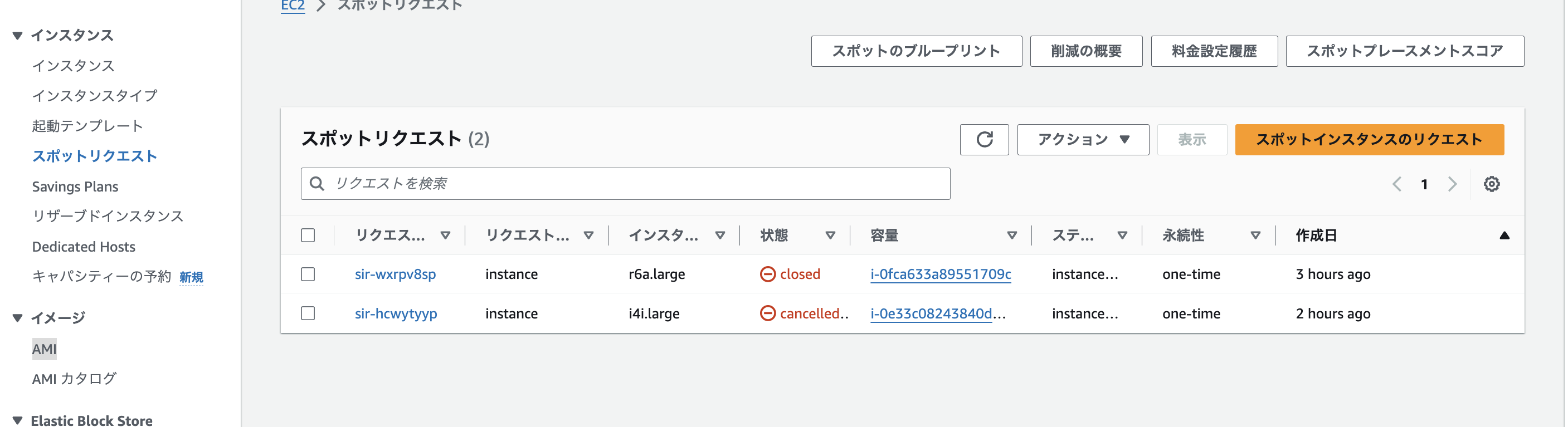Screen dimensions: 1568x427
Task: Click the 状態 column filter triangle
Action: 830,235
